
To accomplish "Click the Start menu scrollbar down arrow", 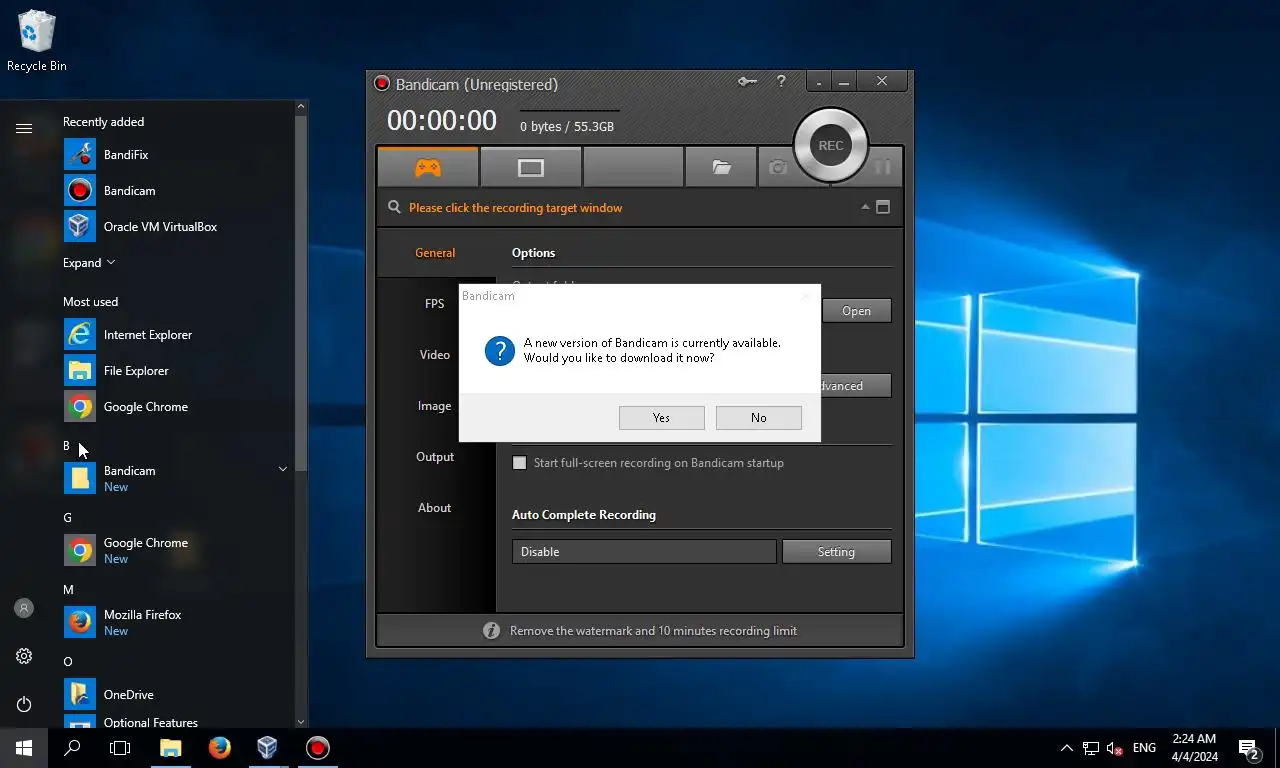I will tap(301, 721).
